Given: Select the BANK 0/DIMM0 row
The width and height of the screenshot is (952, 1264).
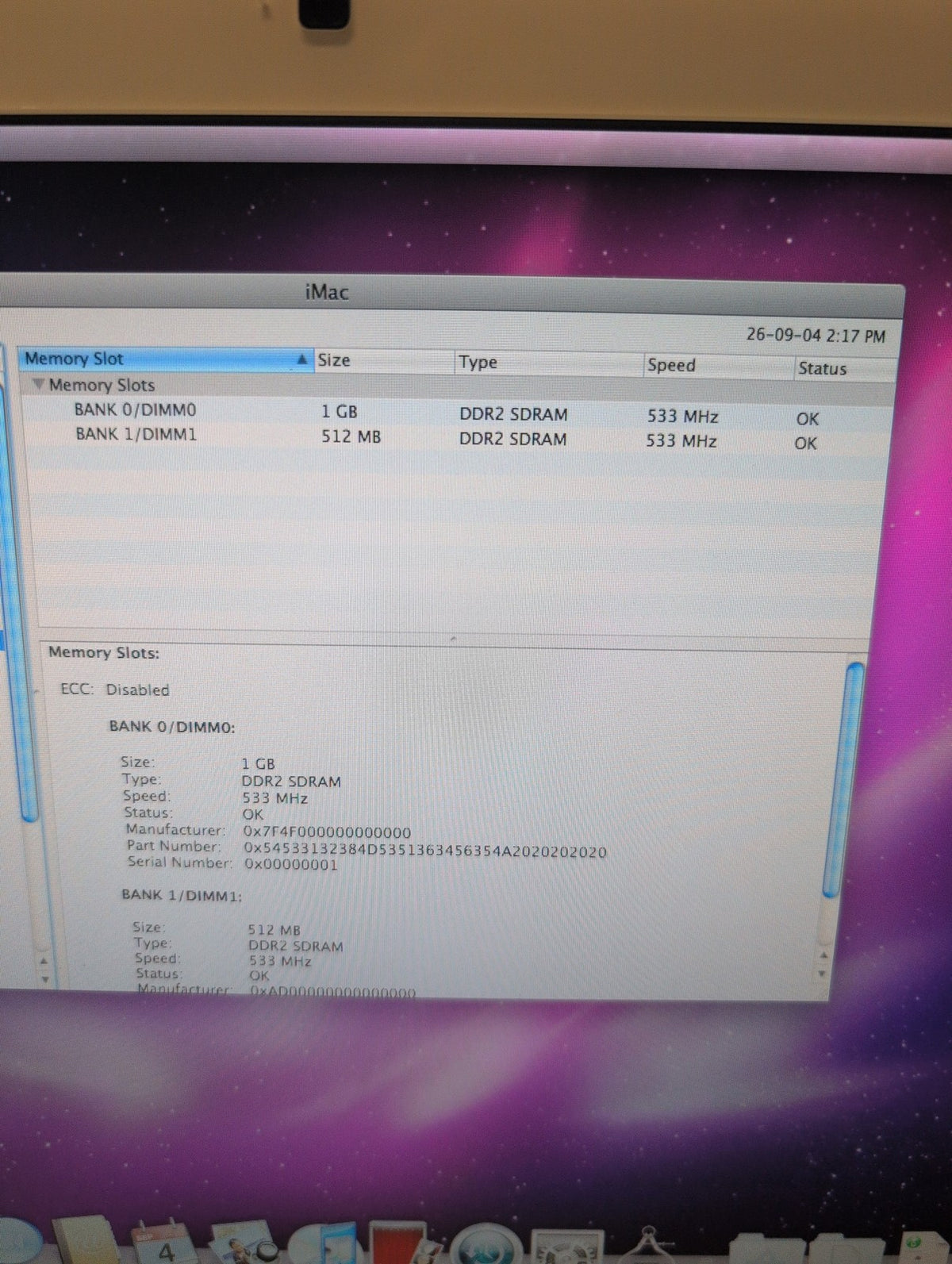Looking at the screenshot, I should [x=456, y=413].
